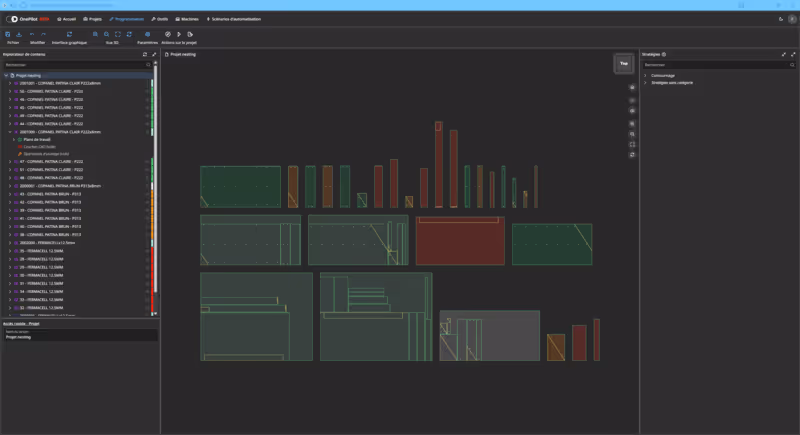The height and width of the screenshot is (435, 800).
Task: Click the Top view cube
Action: tap(623, 63)
